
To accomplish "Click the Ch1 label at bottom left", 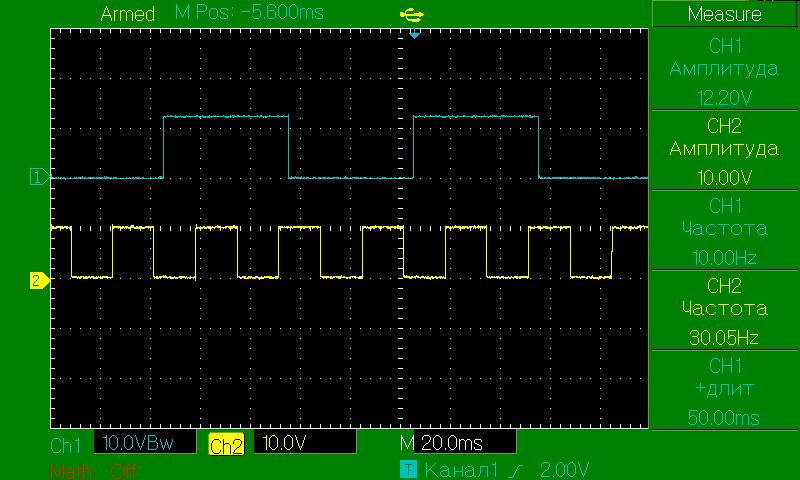I will tap(65, 446).
